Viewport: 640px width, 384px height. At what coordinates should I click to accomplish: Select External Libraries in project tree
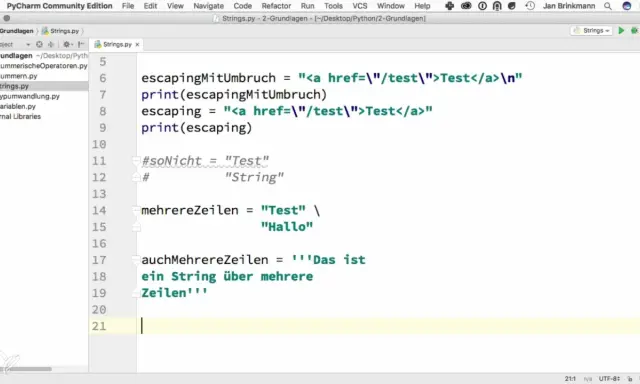(44, 116)
